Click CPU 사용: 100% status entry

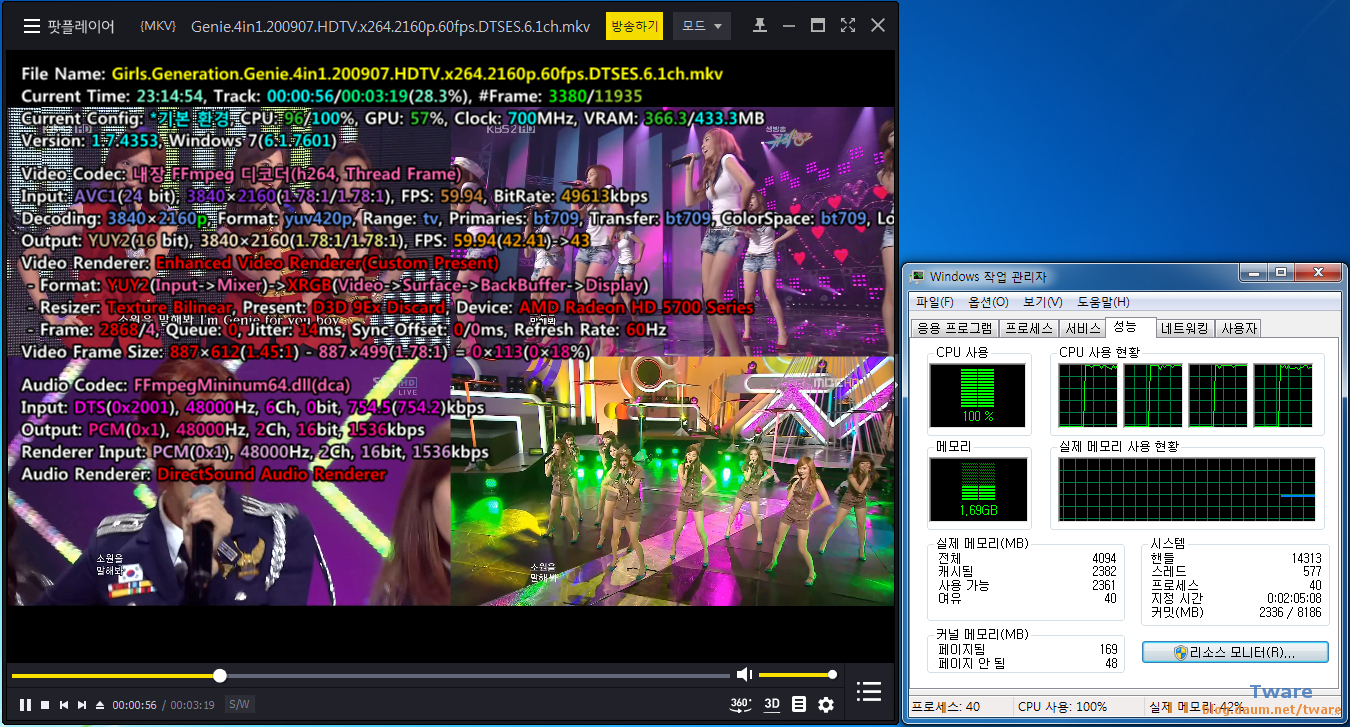pyautogui.click(x=1062, y=707)
